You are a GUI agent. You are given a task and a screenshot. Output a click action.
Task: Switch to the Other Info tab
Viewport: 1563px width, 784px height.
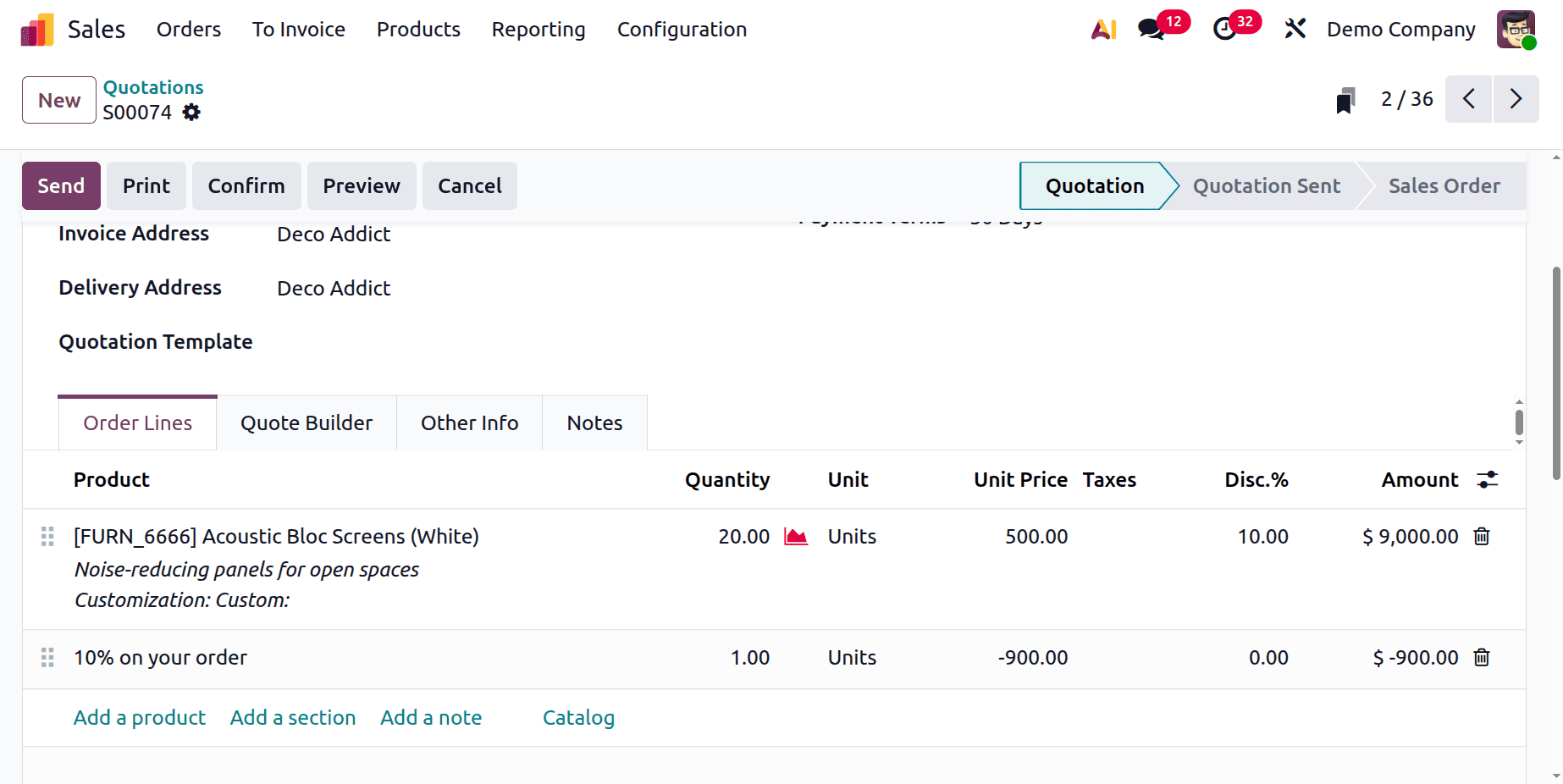[469, 422]
